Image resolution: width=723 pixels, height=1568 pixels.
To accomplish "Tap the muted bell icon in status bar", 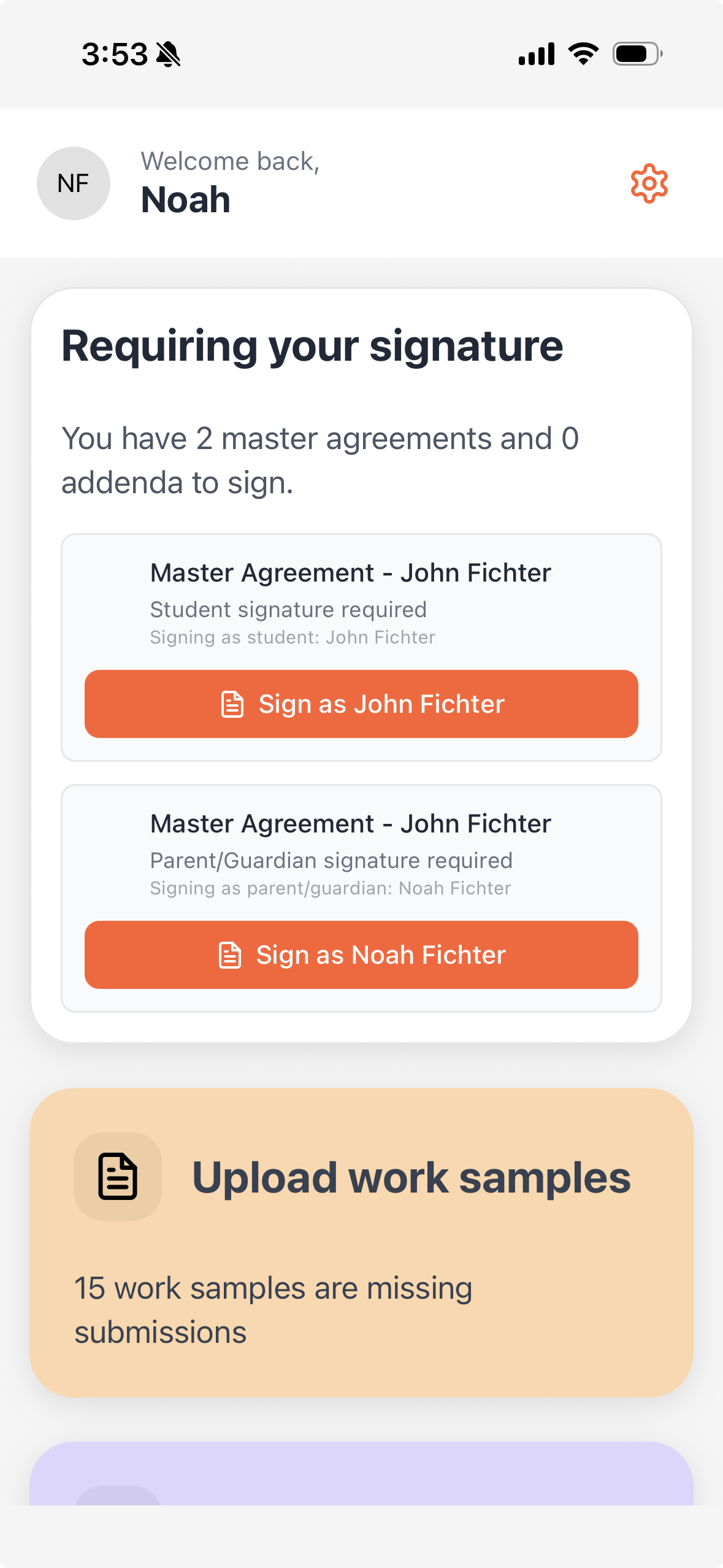I will click(x=168, y=55).
